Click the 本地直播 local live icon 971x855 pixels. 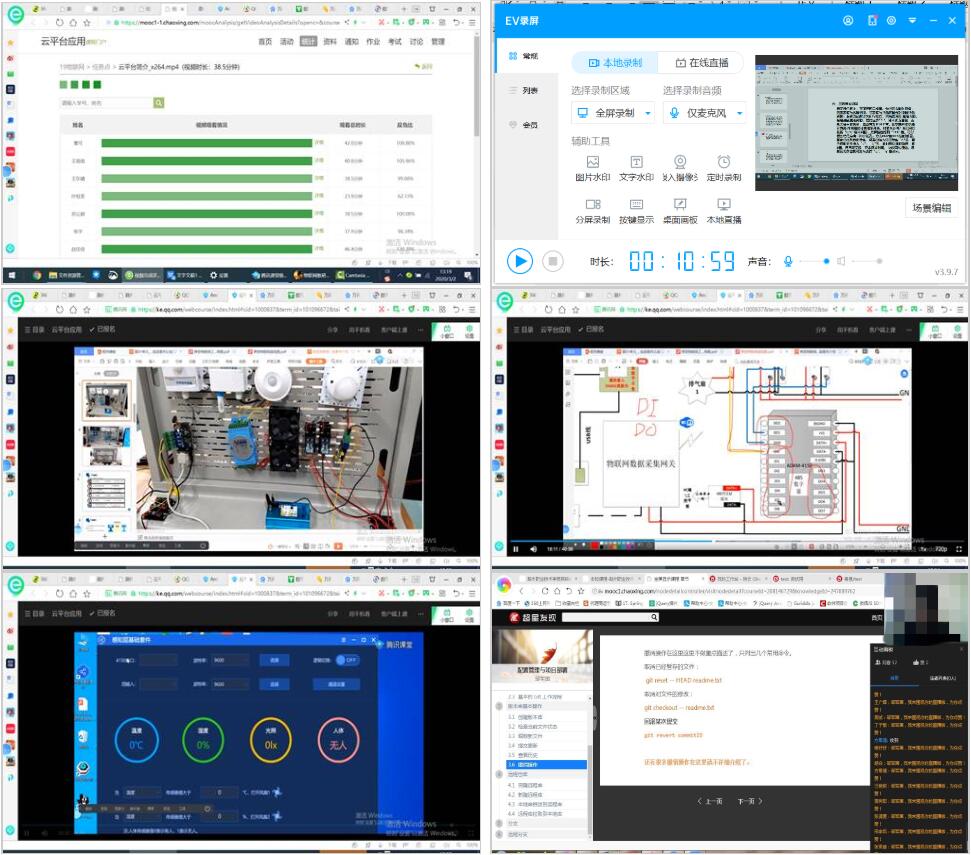(x=723, y=205)
